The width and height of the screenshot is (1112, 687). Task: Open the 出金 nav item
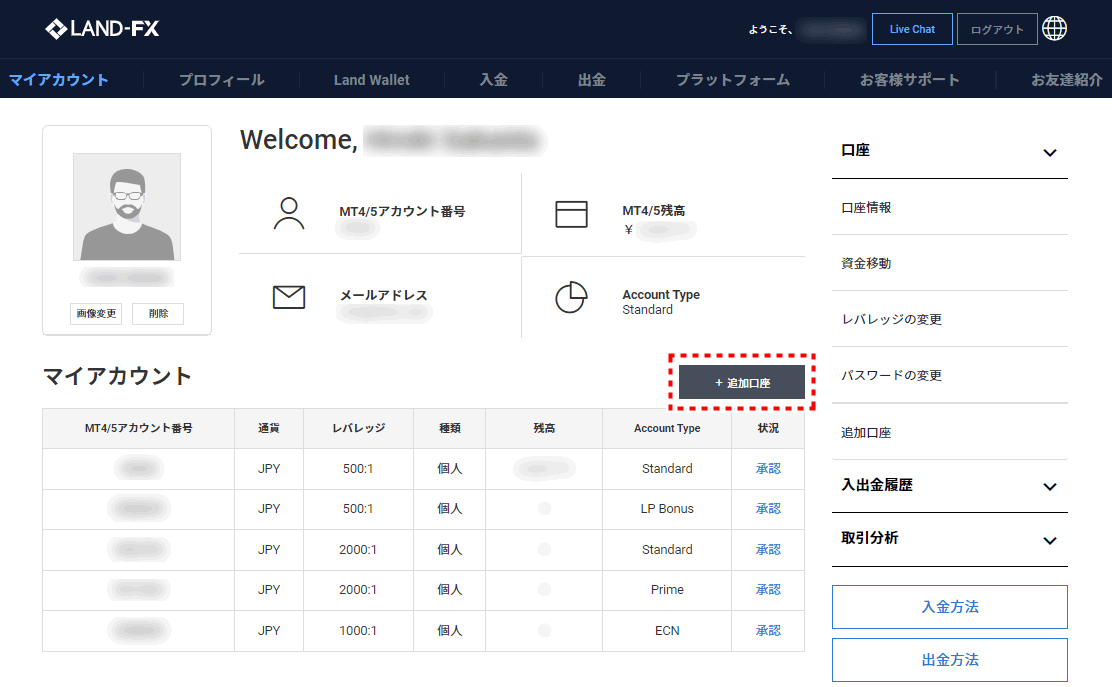coord(591,79)
